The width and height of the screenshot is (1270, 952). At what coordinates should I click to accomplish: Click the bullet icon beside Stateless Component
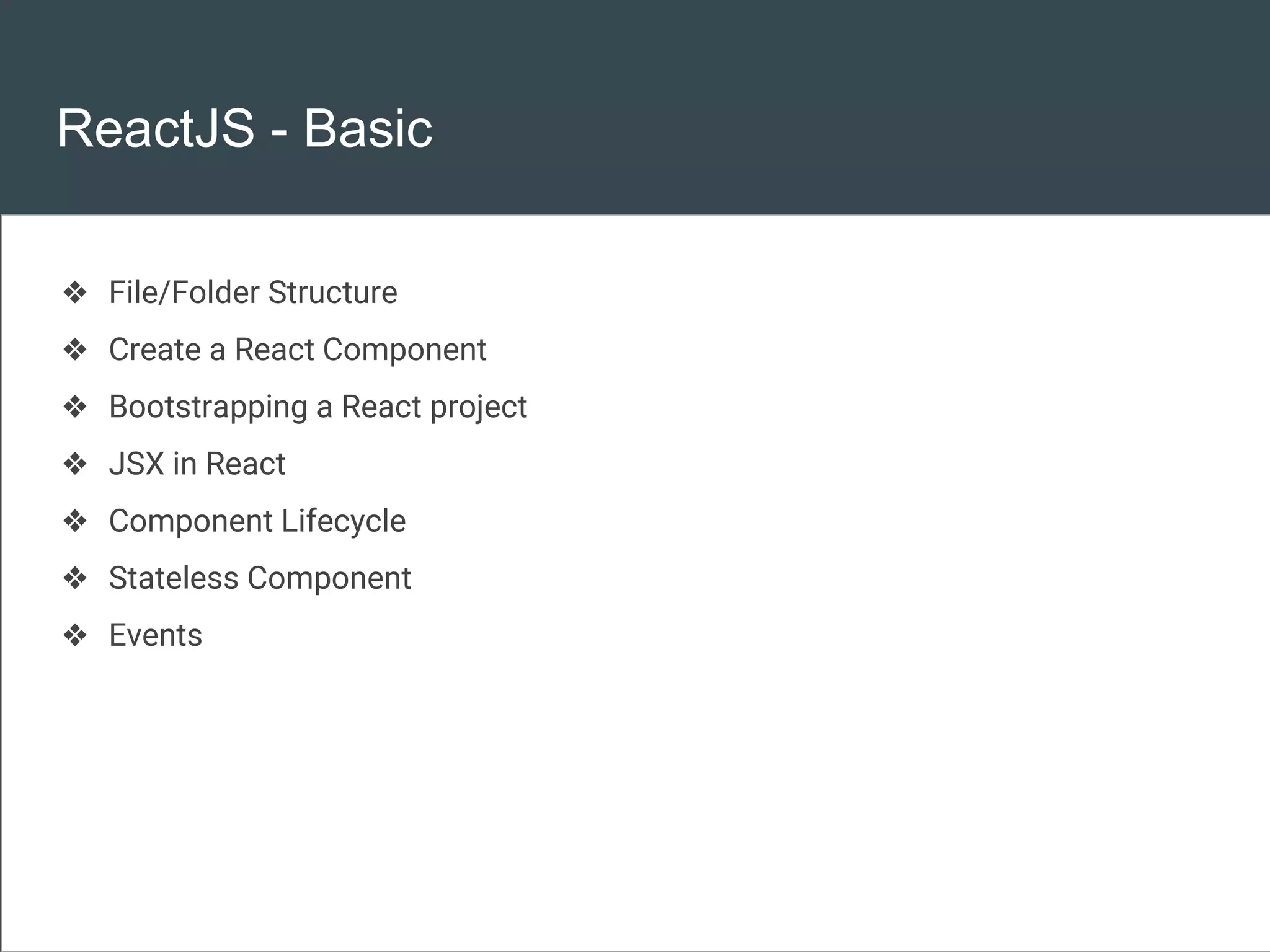pos(75,578)
